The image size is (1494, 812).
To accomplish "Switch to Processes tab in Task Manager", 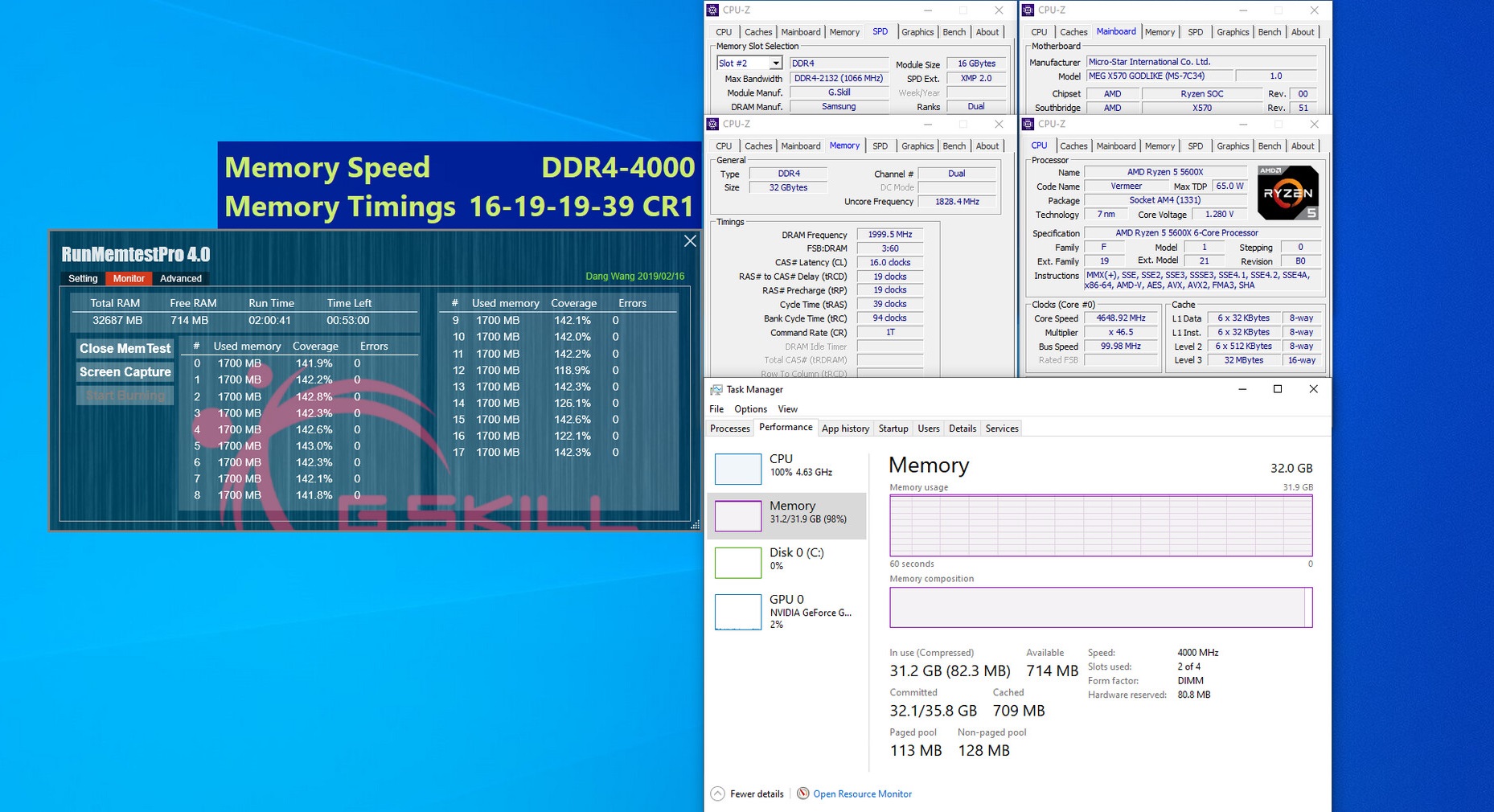I will coord(730,429).
